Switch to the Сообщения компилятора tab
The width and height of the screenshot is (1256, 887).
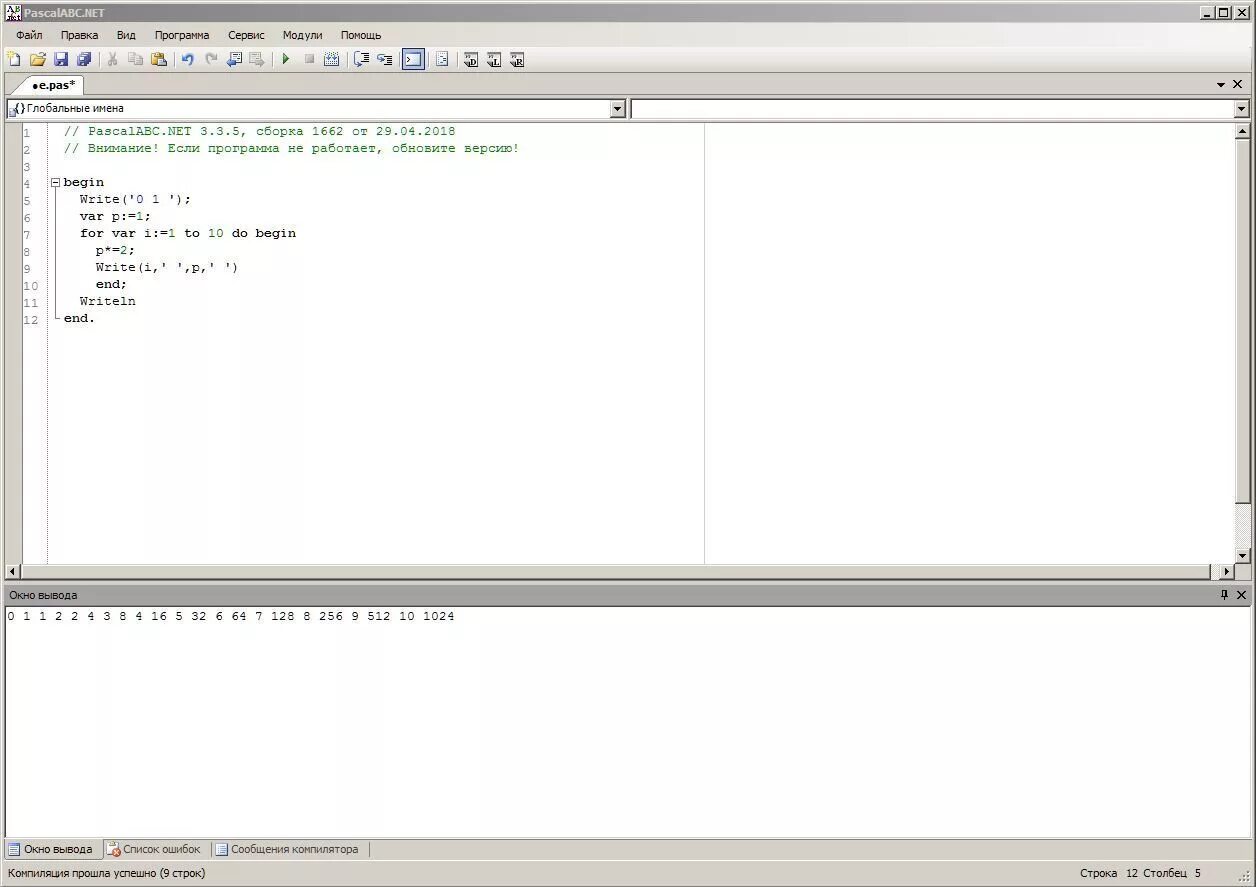(x=287, y=849)
